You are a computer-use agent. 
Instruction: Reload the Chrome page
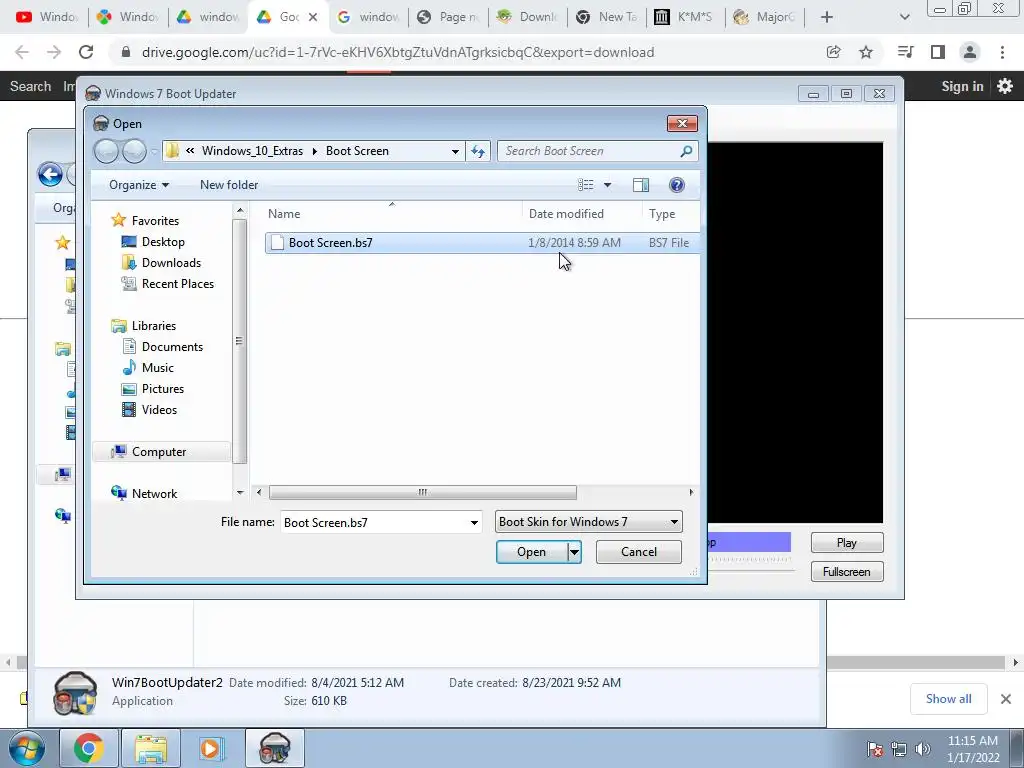(86, 52)
